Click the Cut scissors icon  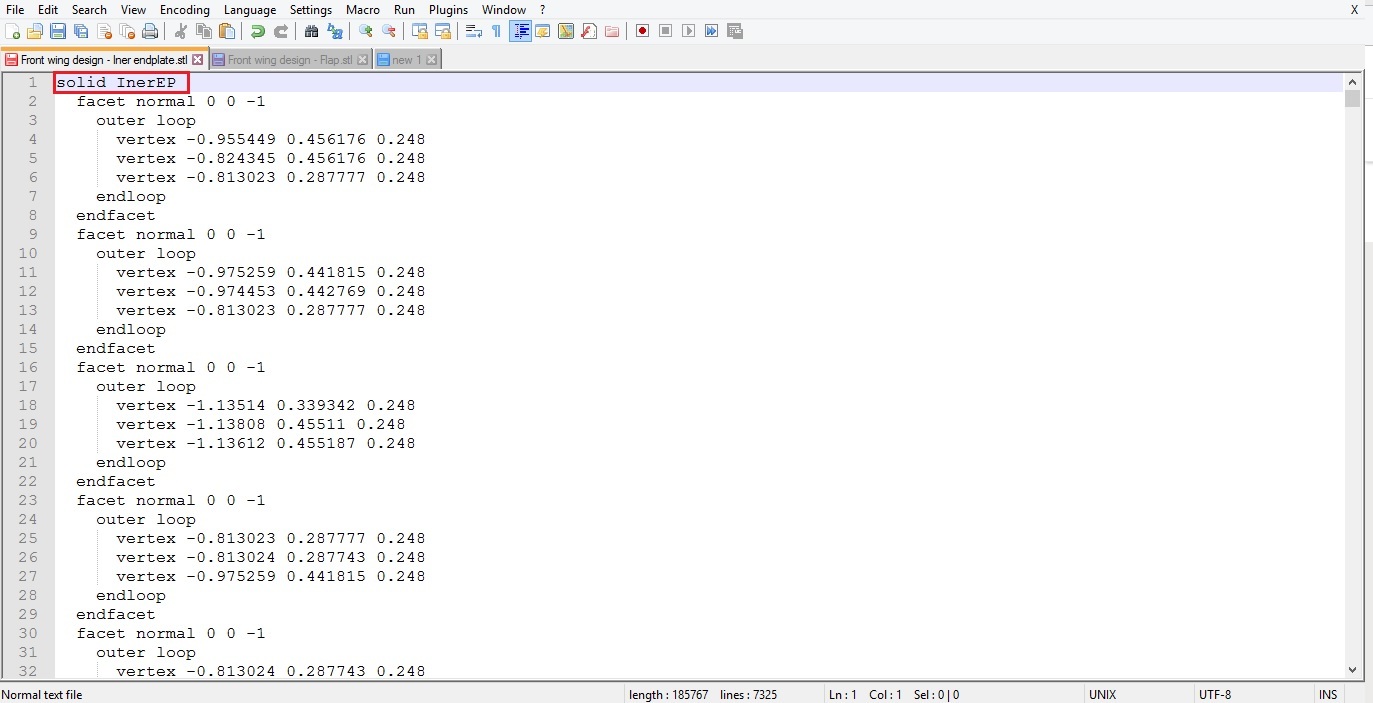click(x=180, y=31)
